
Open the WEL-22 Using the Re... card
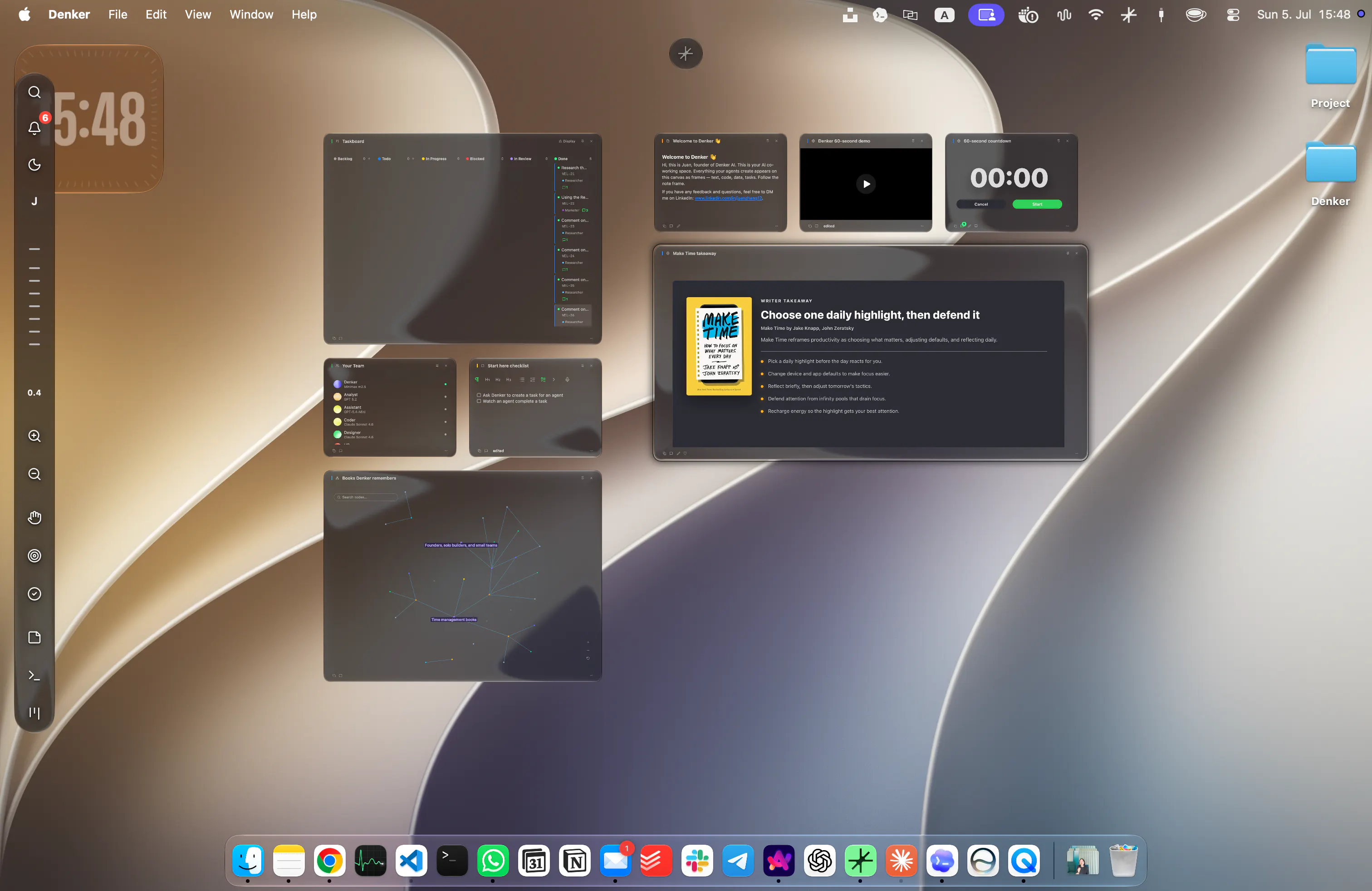tap(573, 203)
